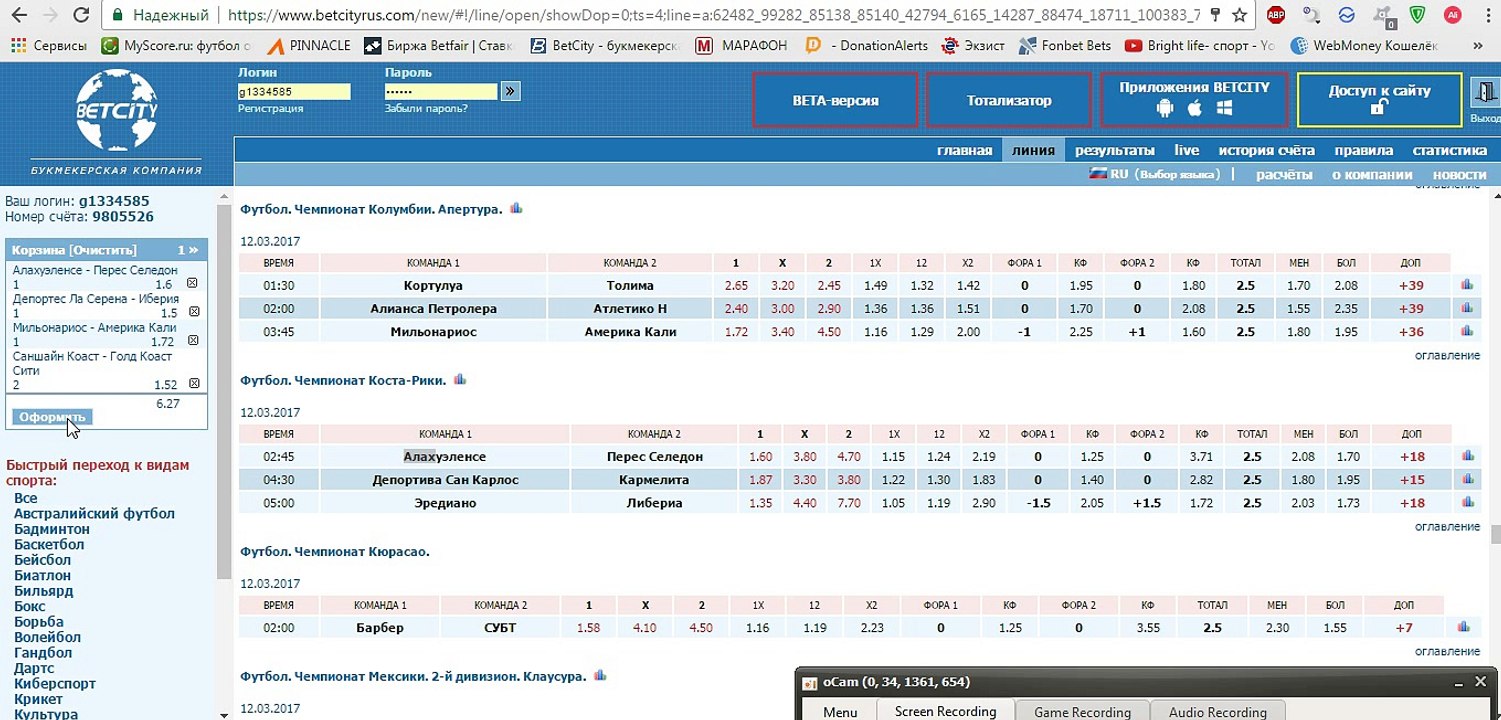Remove the Депортес Ла Серена - Иберия bet
The width and height of the screenshot is (1501, 720).
pos(194,312)
